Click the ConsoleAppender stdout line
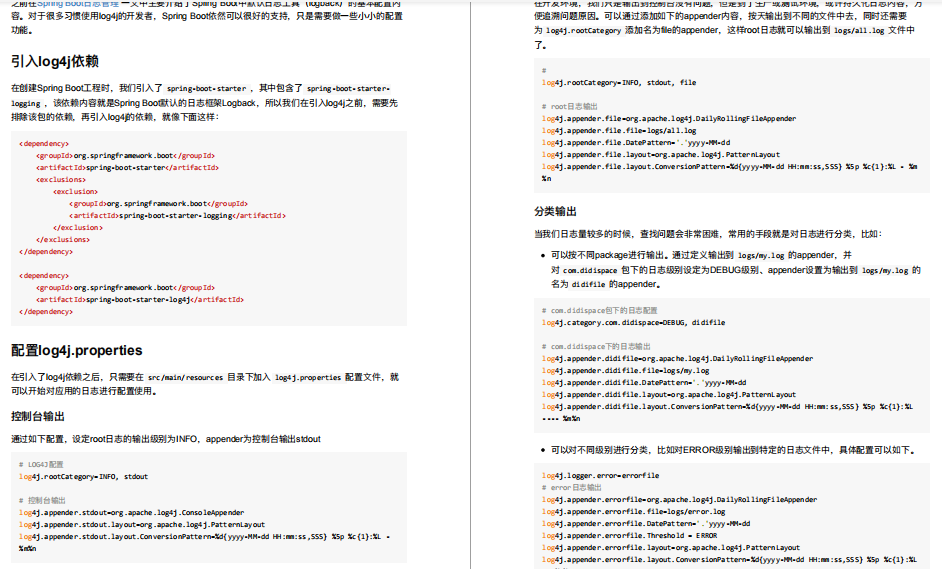942x569 pixels. tap(131, 513)
